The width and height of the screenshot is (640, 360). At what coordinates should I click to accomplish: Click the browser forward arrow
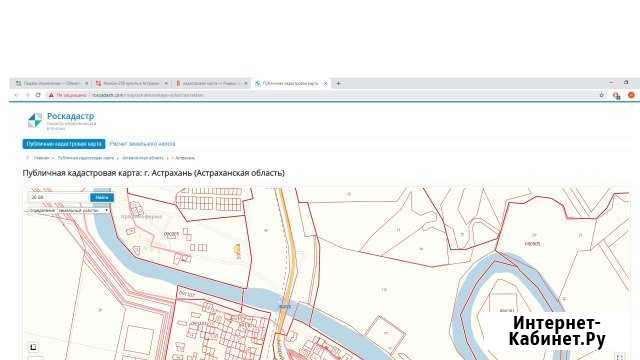(27, 95)
